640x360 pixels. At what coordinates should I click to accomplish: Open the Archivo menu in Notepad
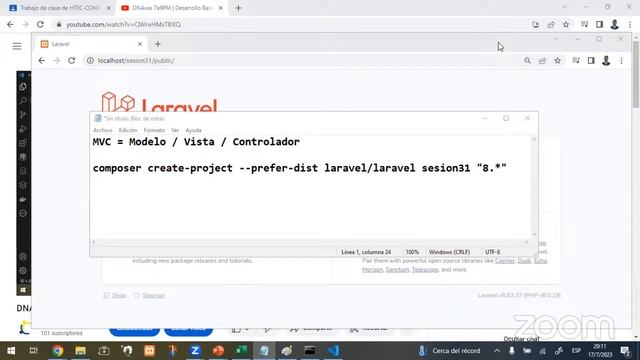(102, 130)
